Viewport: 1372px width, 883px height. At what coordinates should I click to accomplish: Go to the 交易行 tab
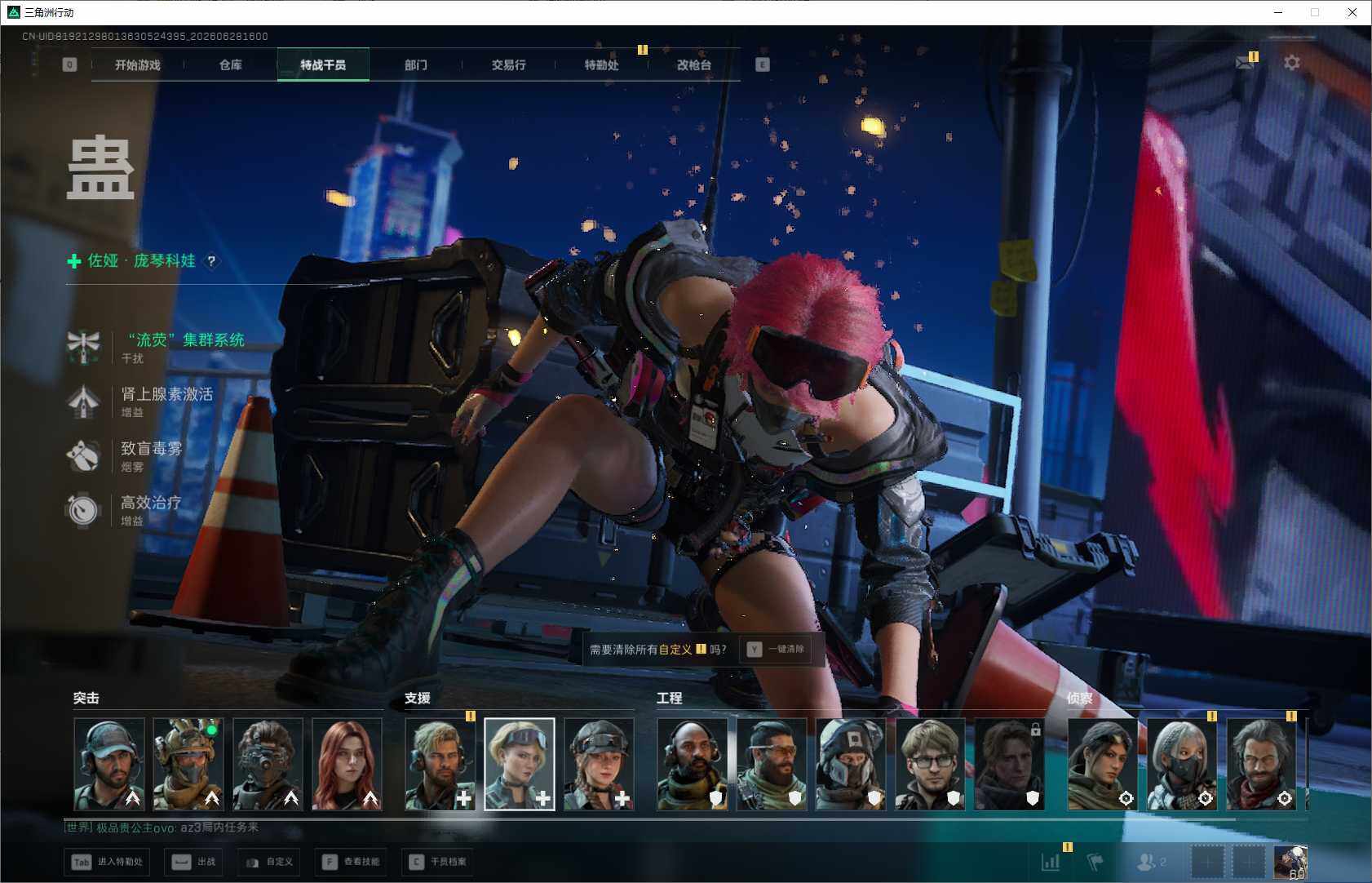509,65
